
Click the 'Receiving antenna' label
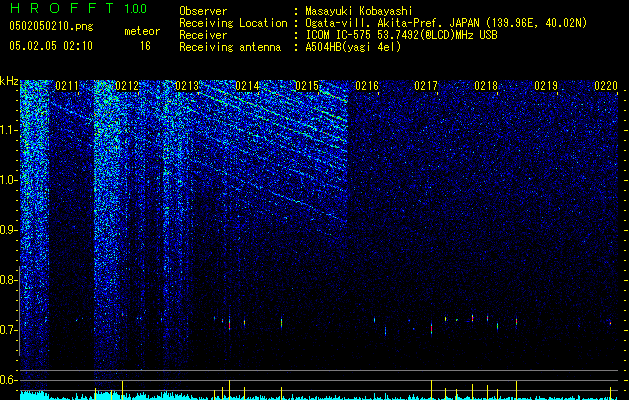tap(230, 47)
